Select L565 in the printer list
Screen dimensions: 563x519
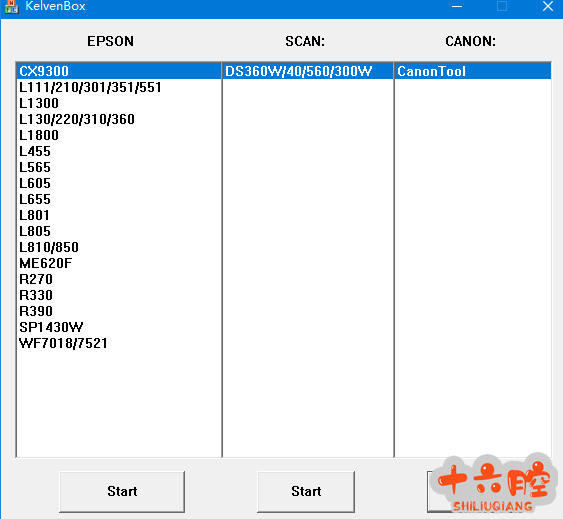click(x=119, y=167)
